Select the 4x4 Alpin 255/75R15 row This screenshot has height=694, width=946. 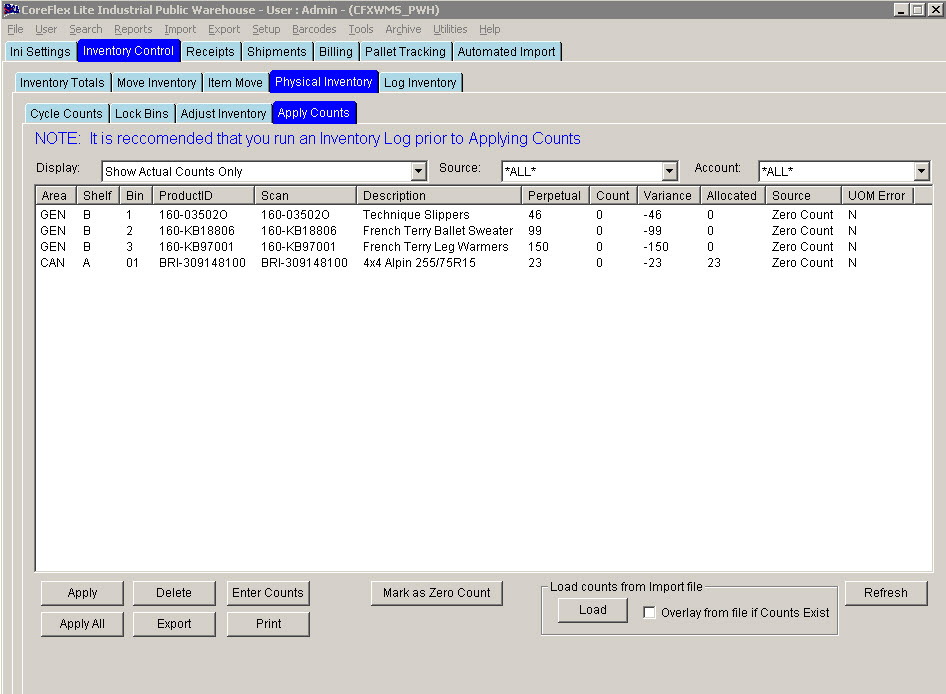484,263
